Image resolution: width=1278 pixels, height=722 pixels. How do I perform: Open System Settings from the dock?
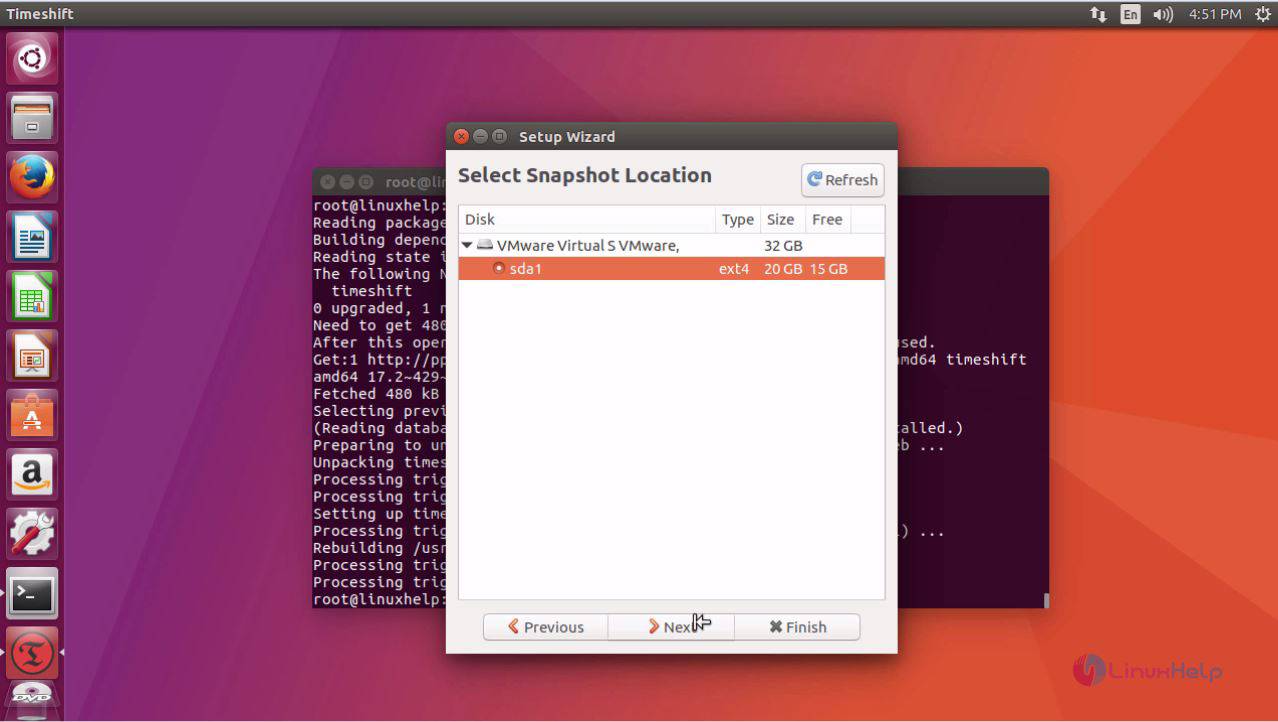[x=32, y=533]
